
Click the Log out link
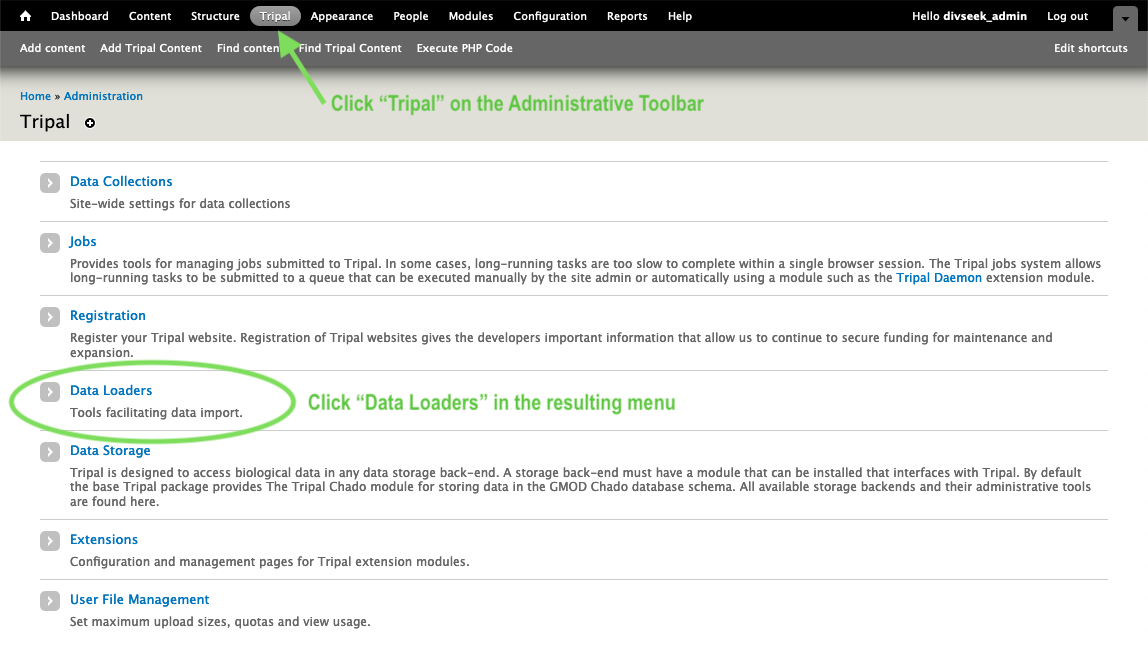[x=1067, y=16]
